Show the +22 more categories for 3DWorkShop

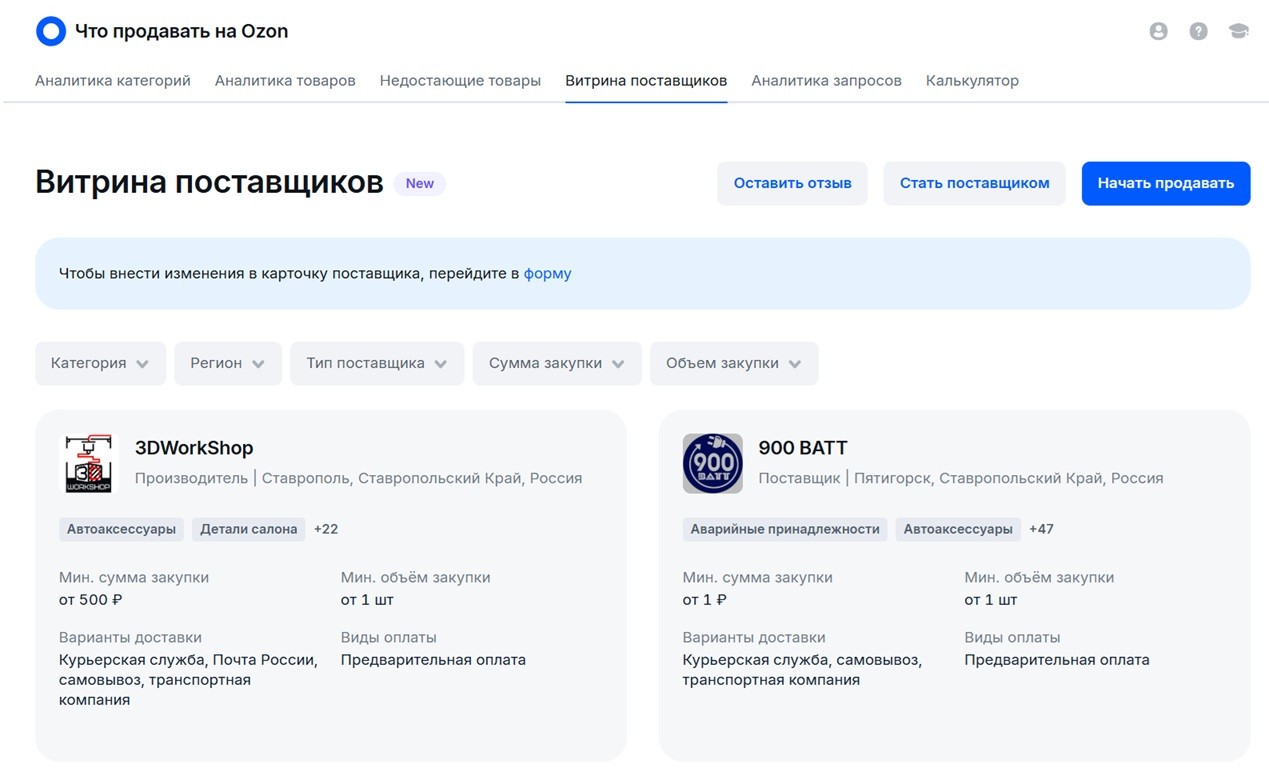(x=326, y=529)
